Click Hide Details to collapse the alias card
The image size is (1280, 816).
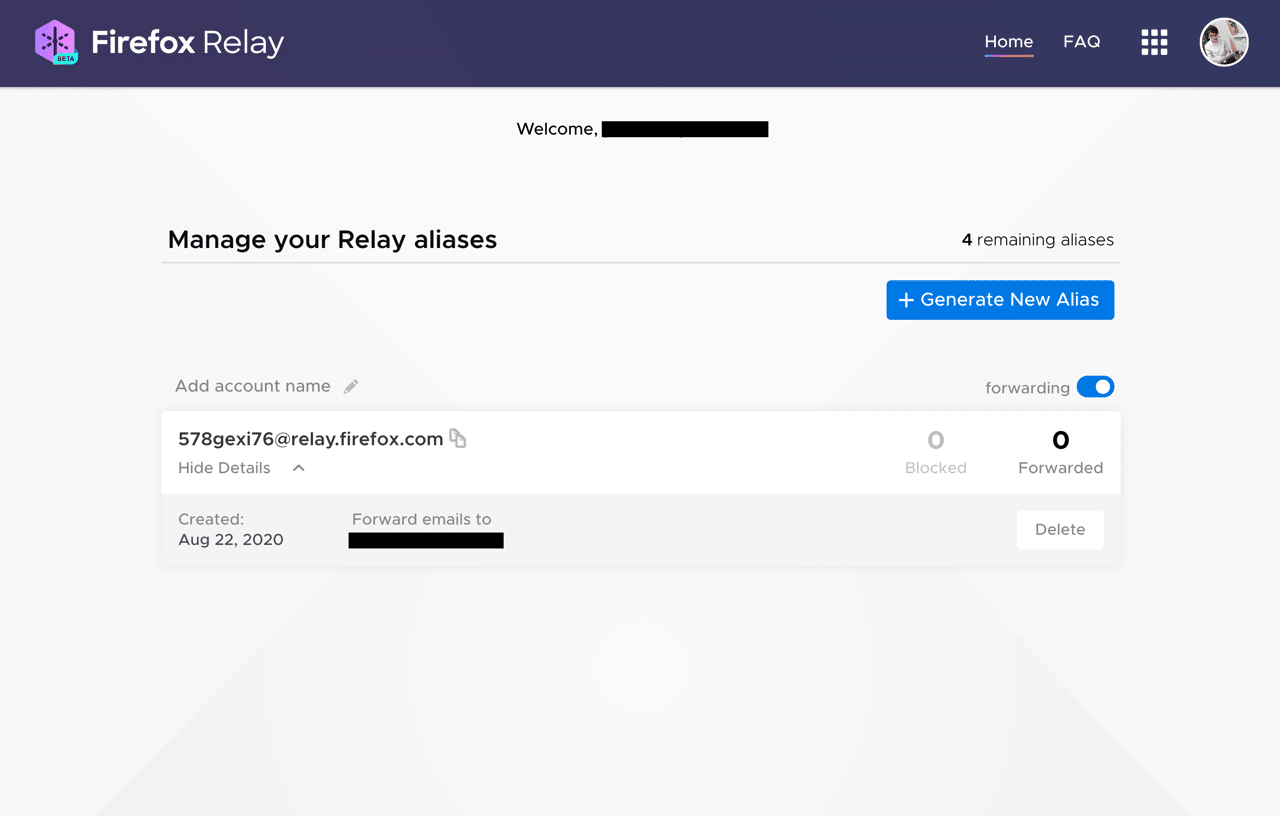point(224,467)
